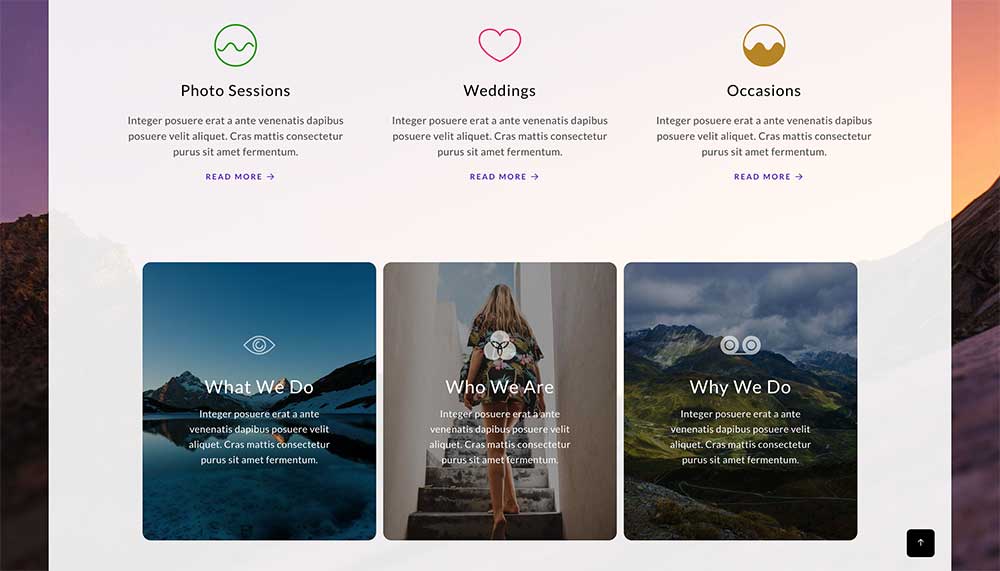Click the double-circle icon above Why We Do
The width and height of the screenshot is (1000, 571).
(x=740, y=345)
